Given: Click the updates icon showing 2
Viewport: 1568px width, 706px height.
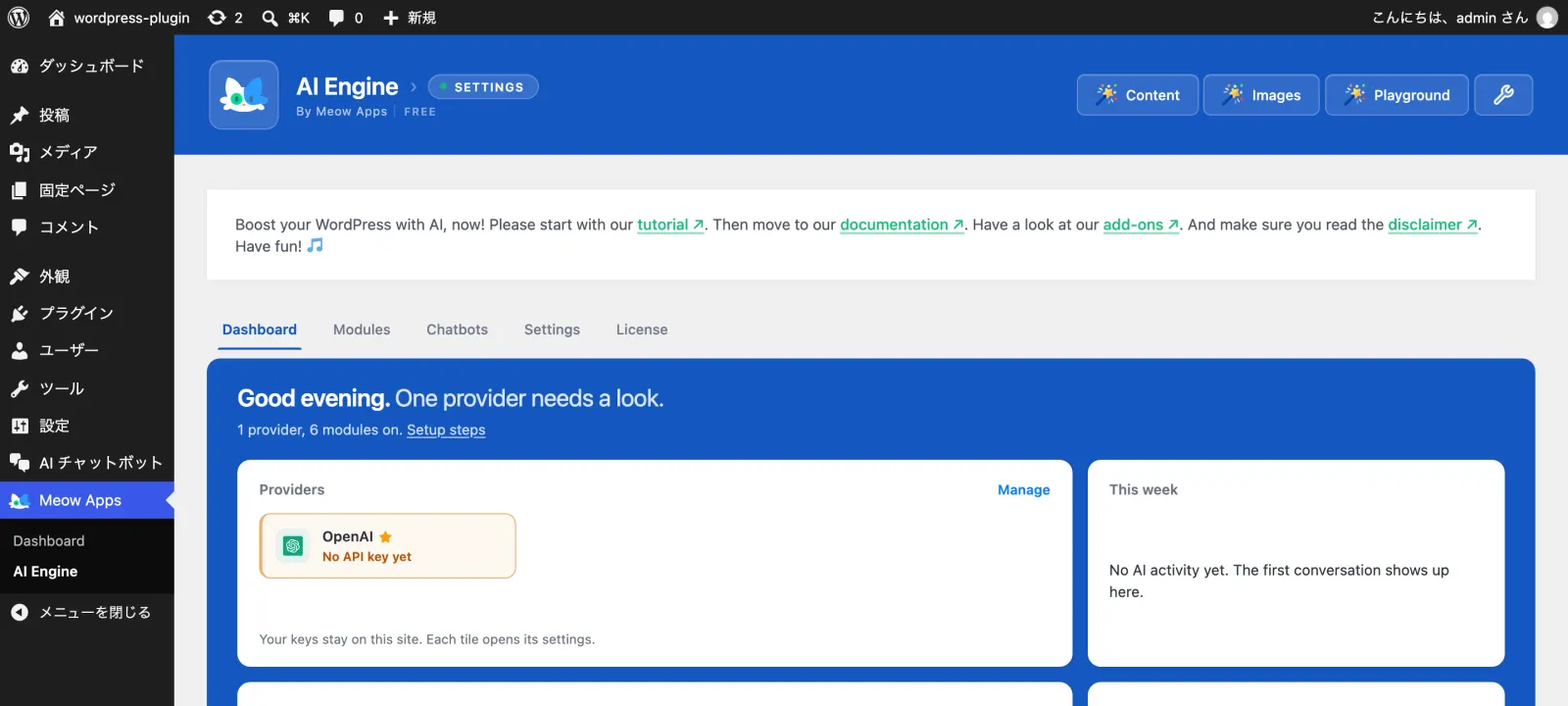Looking at the screenshot, I should (225, 18).
